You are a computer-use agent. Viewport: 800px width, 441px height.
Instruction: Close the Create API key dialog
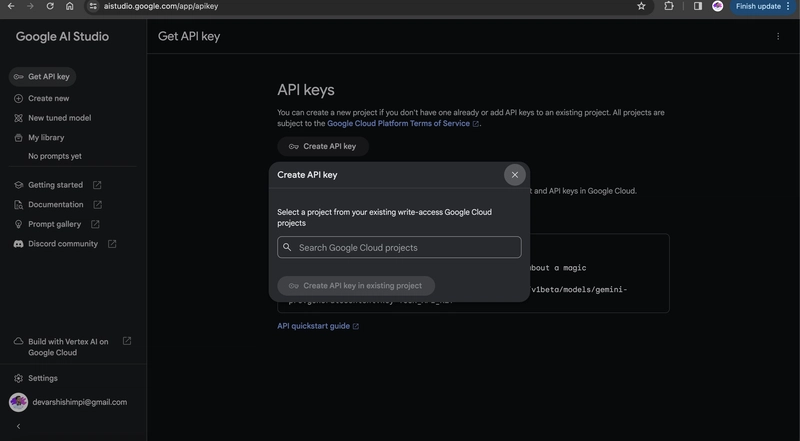pyautogui.click(x=515, y=175)
